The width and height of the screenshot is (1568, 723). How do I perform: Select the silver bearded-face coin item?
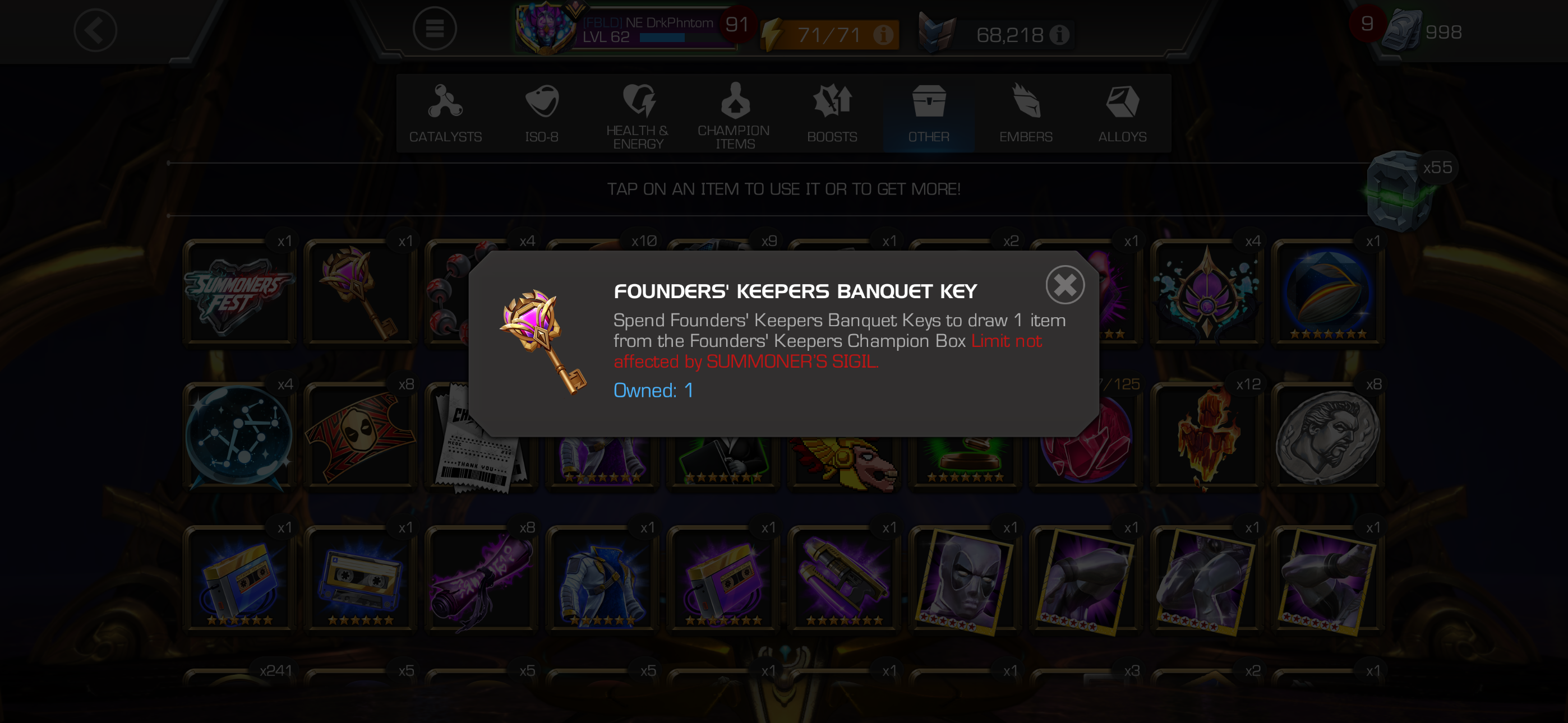point(1327,435)
